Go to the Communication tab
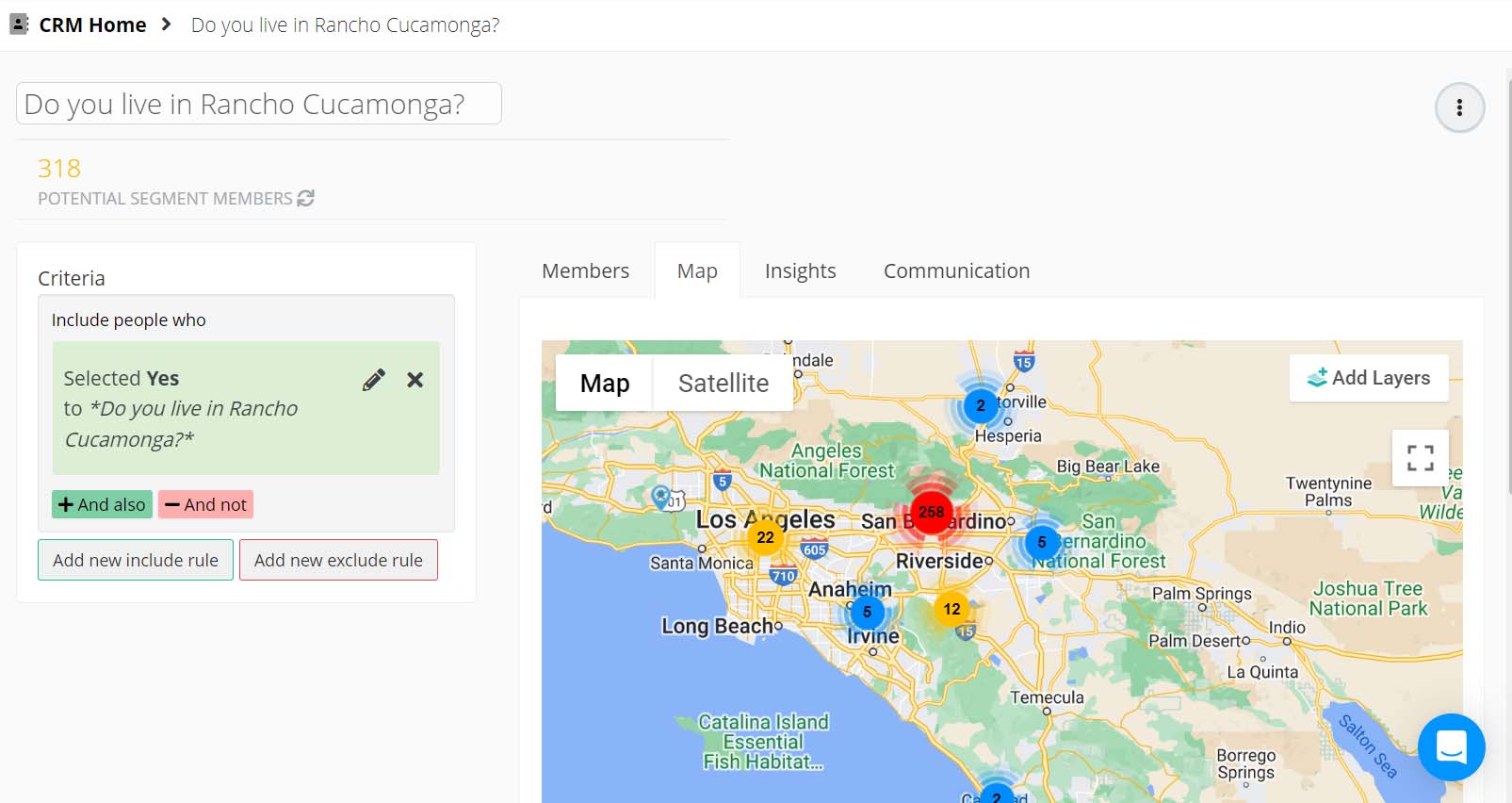Image resolution: width=1512 pixels, height=803 pixels. point(956,271)
